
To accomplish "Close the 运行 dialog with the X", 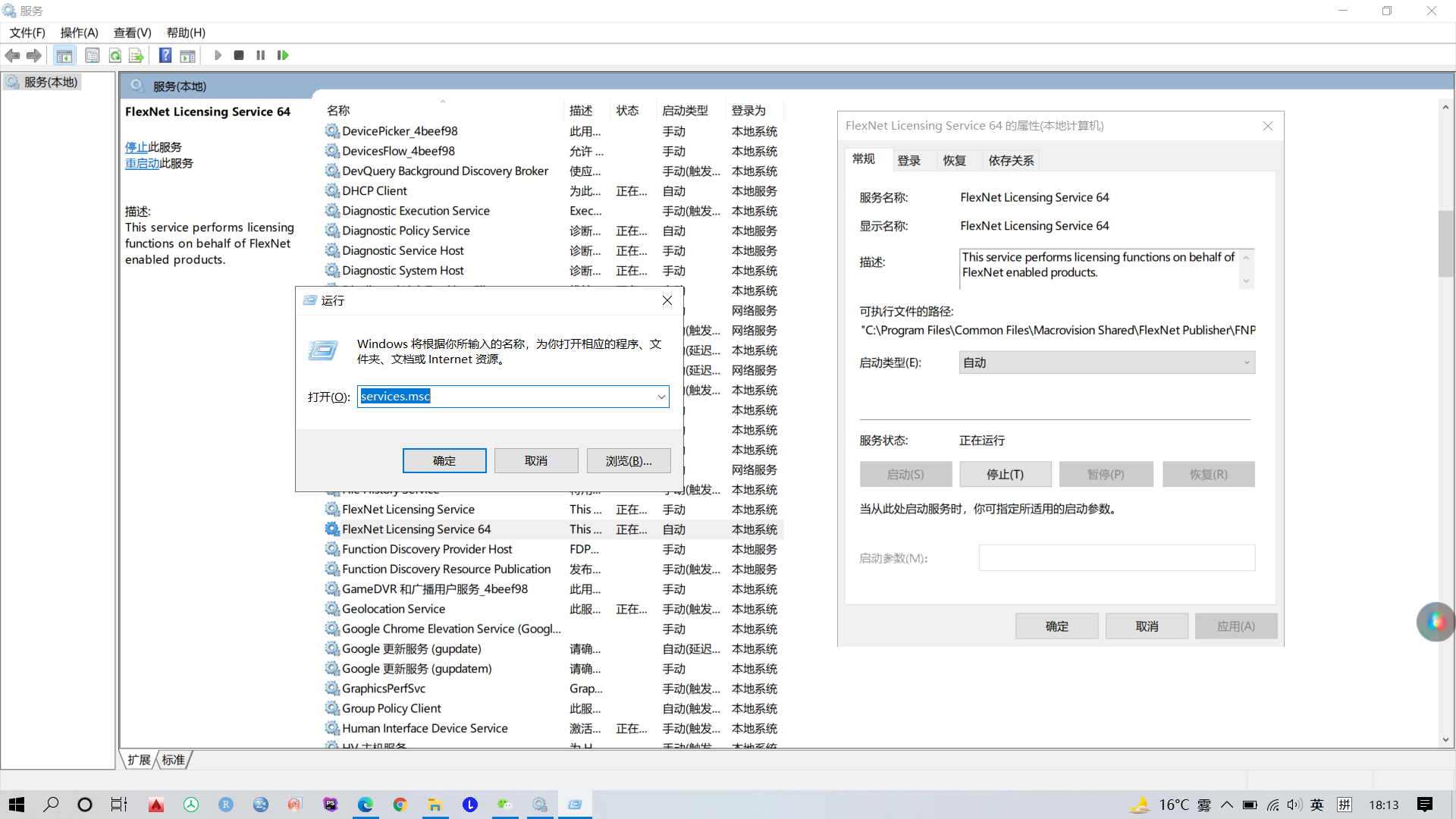I will pos(667,300).
